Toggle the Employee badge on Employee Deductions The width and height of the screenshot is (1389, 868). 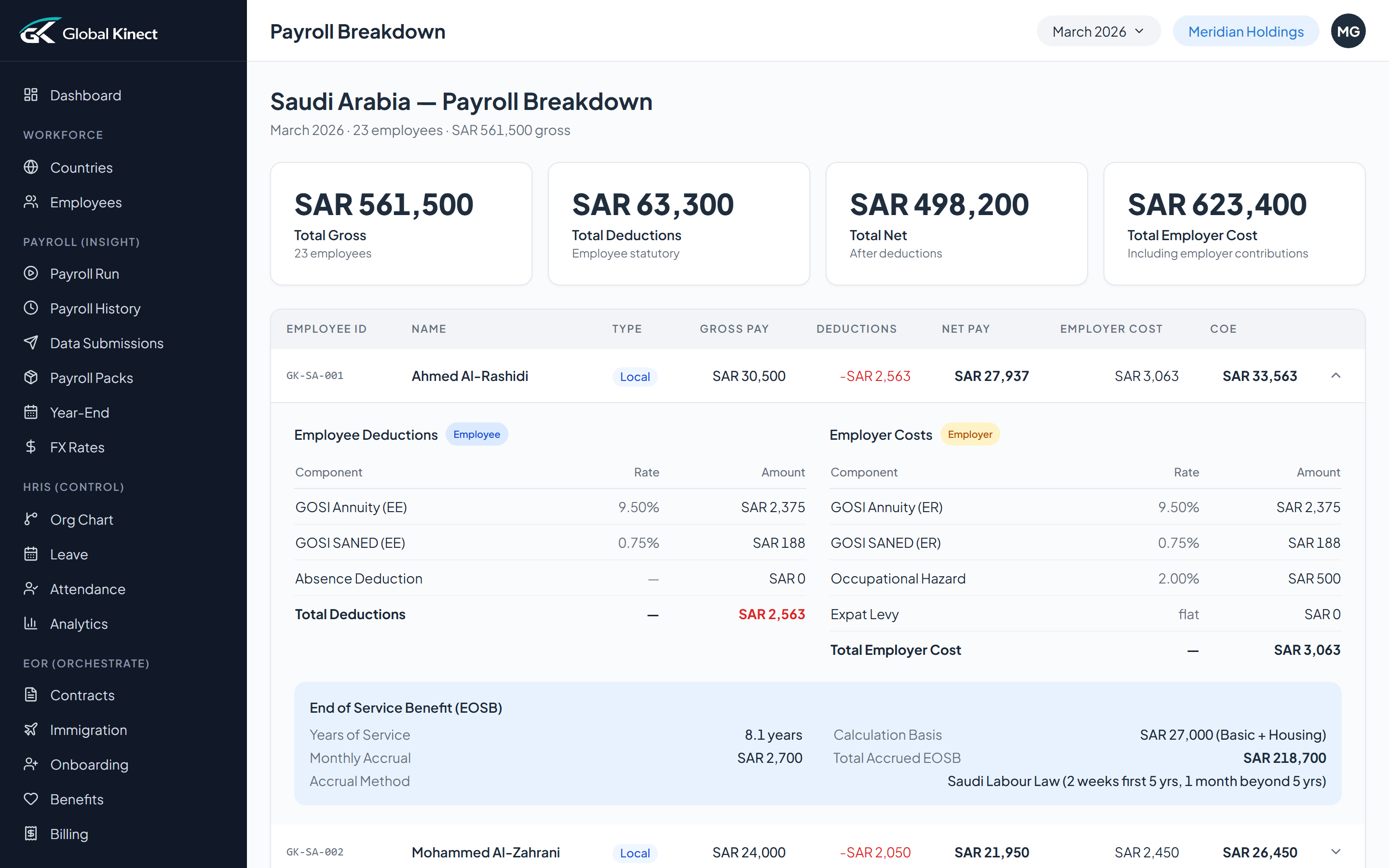pos(477,434)
